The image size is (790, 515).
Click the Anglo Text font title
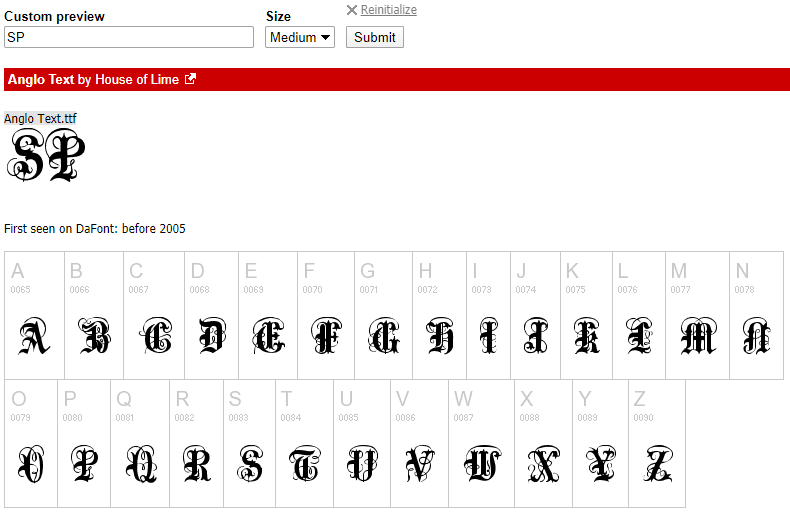click(41, 80)
